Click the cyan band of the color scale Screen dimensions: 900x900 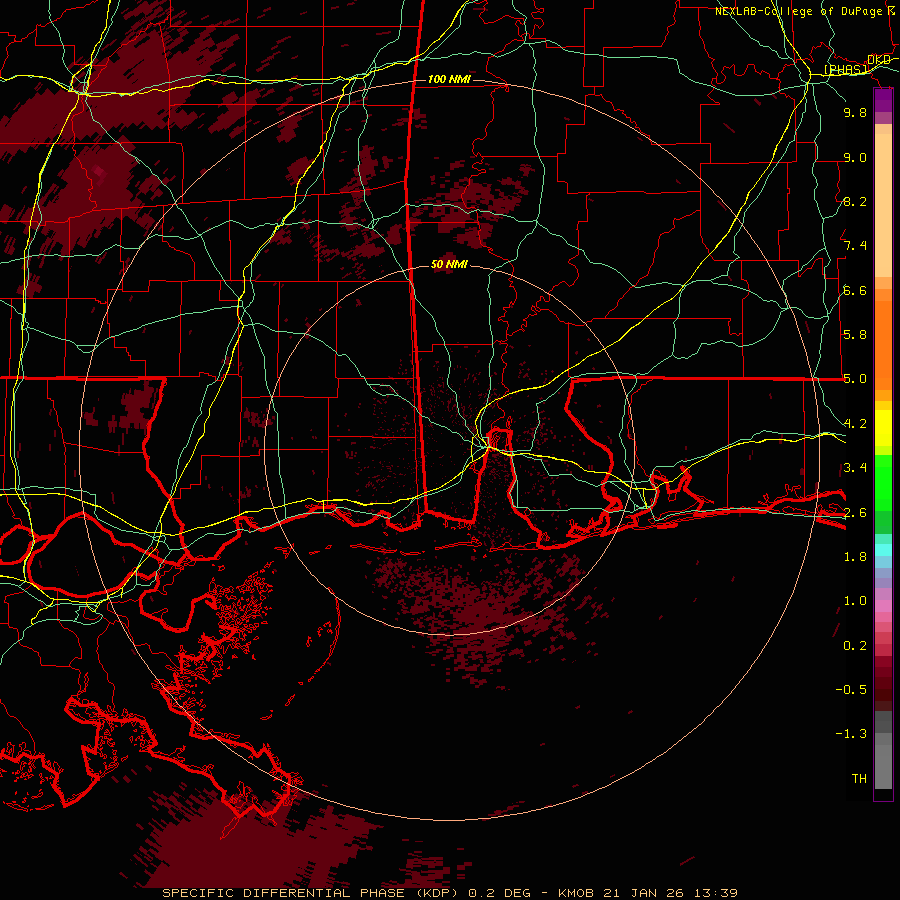(883, 550)
